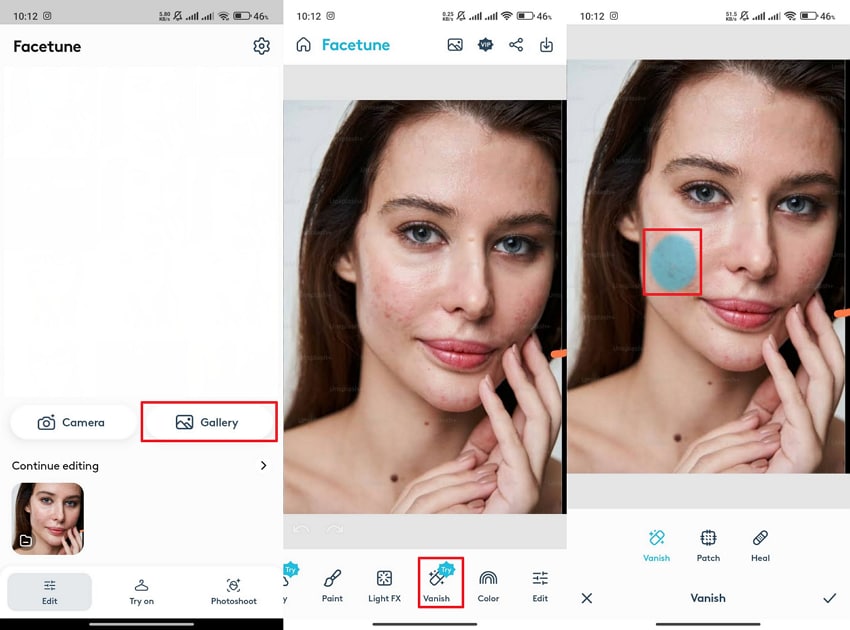Tap the Facetune title on home screen
This screenshot has width=850, height=630.
coord(47,47)
